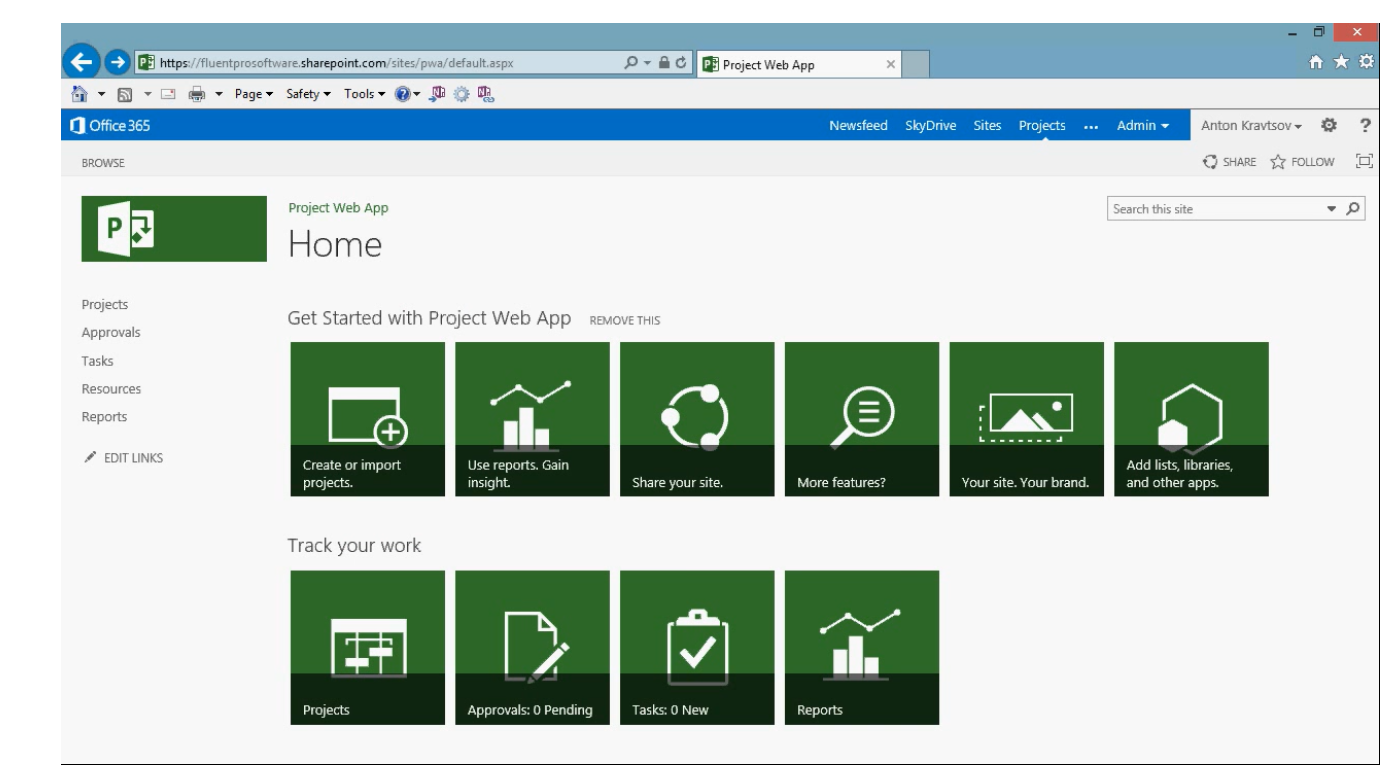The image size is (1399, 780).
Task: Open the Projects tile under Track your work
Action: [x=368, y=648]
